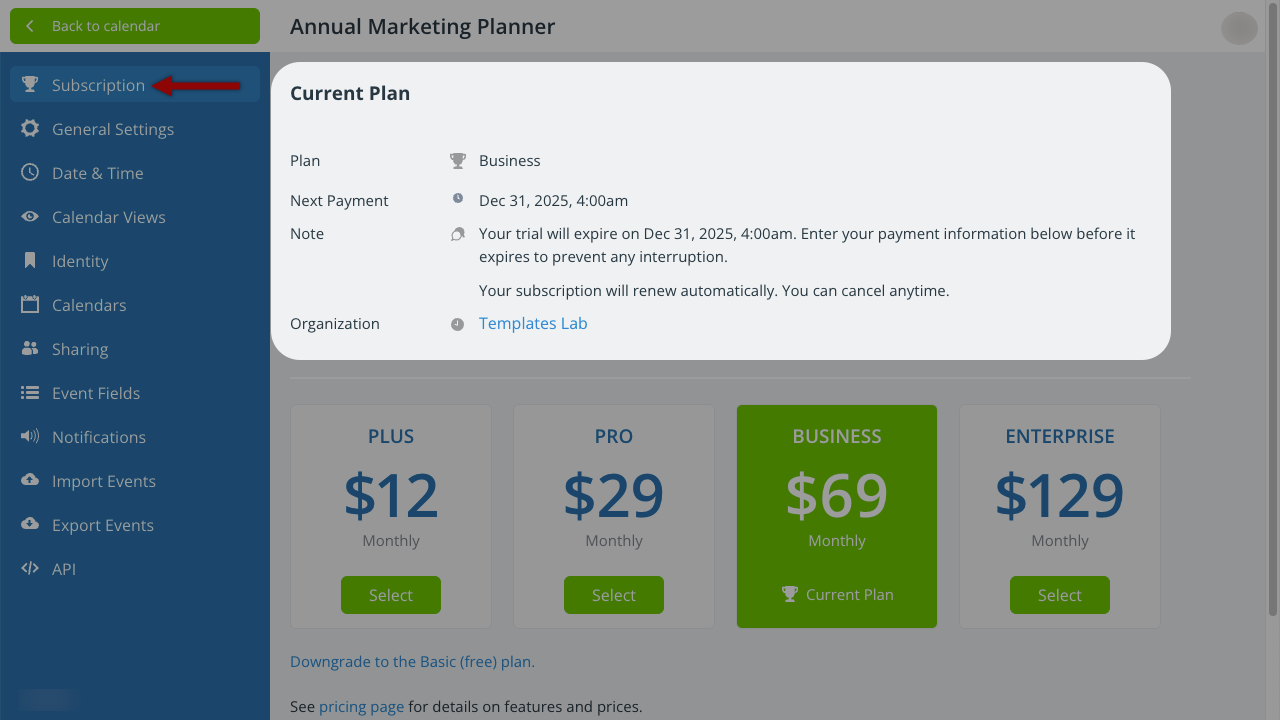The image size is (1280, 720).
Task: Open the pricing page link
Action: point(362,707)
